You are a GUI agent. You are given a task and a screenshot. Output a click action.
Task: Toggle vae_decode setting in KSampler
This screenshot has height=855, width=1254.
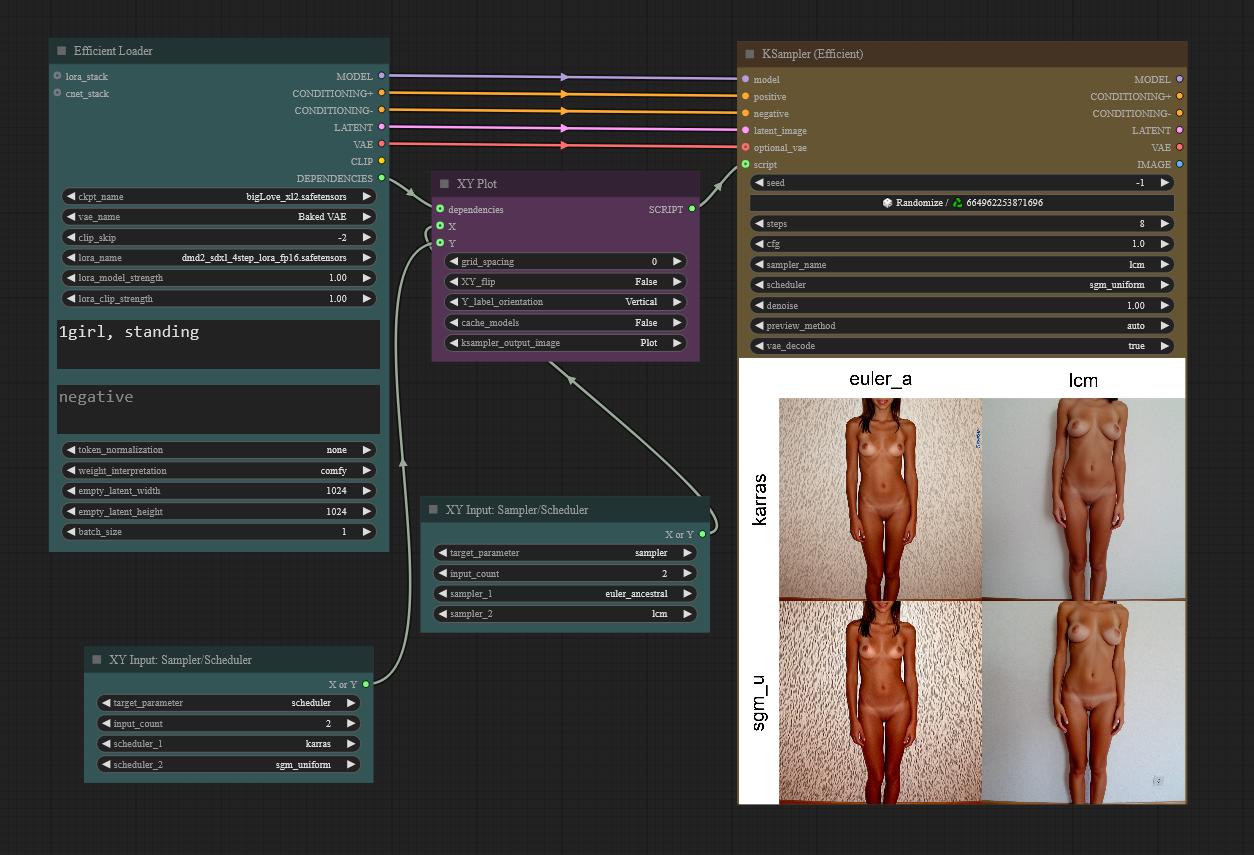click(x=962, y=346)
